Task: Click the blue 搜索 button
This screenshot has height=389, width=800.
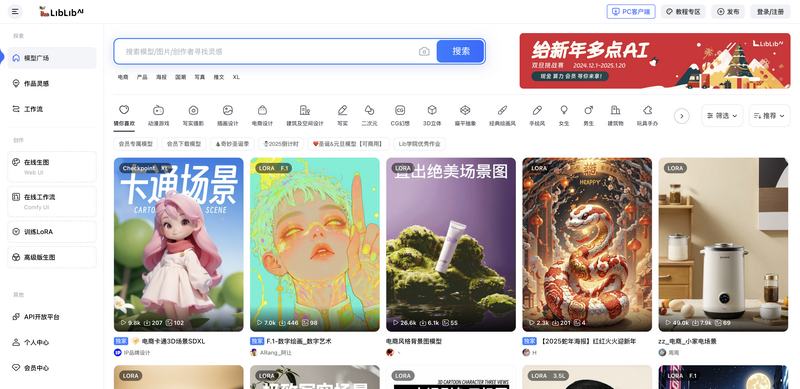Action: (x=461, y=51)
